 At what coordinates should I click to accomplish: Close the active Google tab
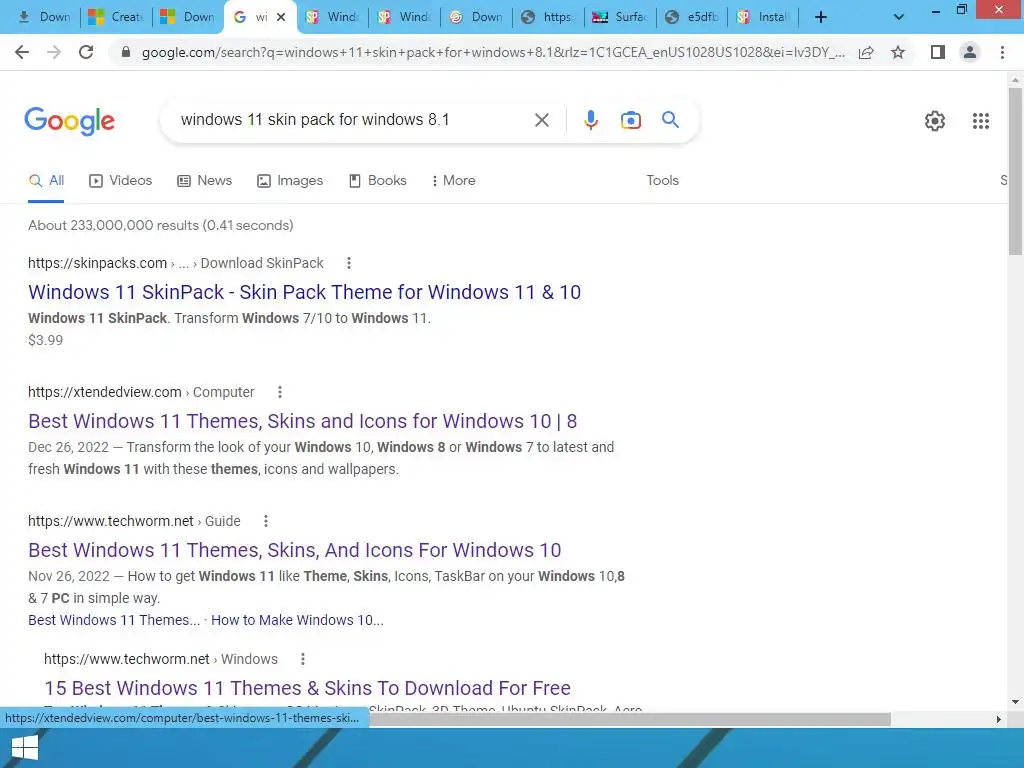coord(281,17)
